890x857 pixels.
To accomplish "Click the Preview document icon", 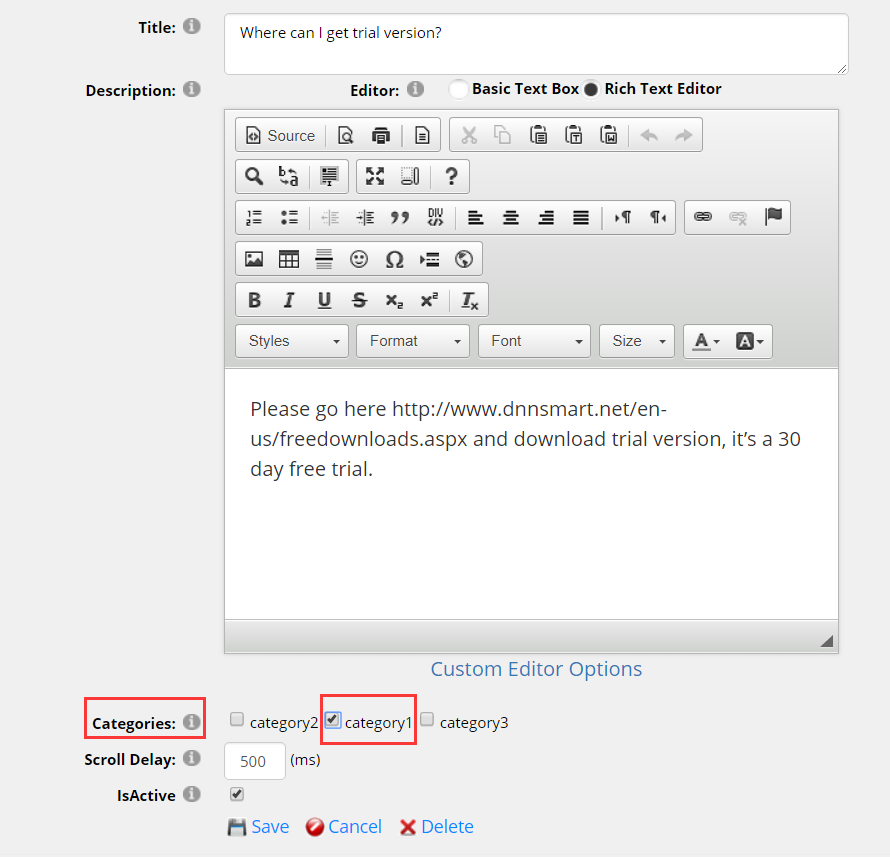I will [345, 136].
